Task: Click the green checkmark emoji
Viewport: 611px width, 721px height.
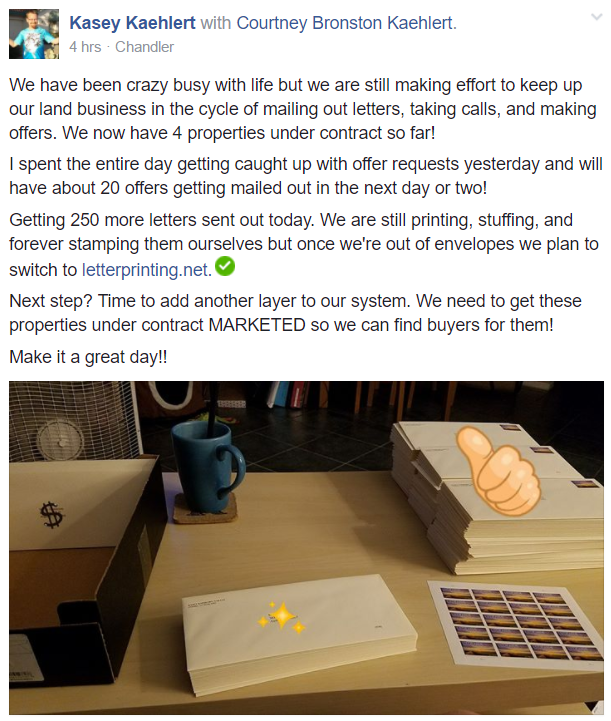Action: (x=225, y=267)
